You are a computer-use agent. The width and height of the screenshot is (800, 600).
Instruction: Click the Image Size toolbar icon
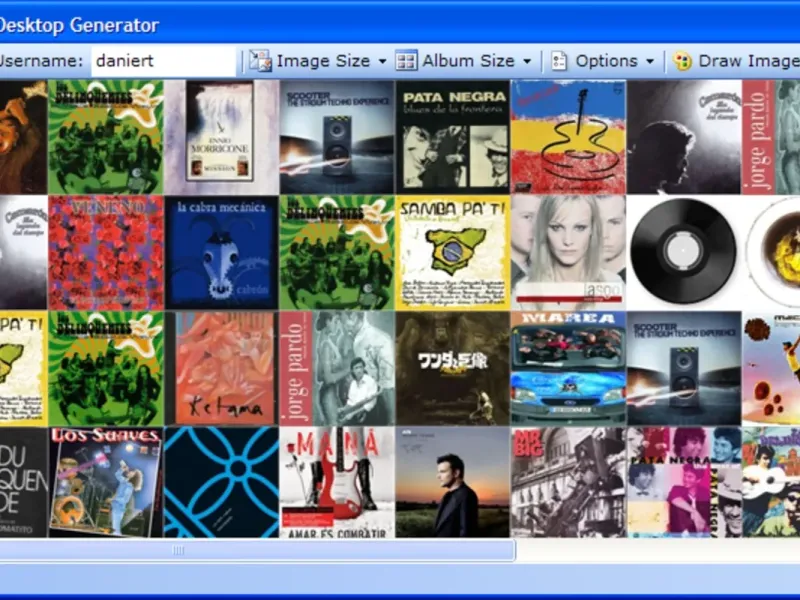click(260, 61)
